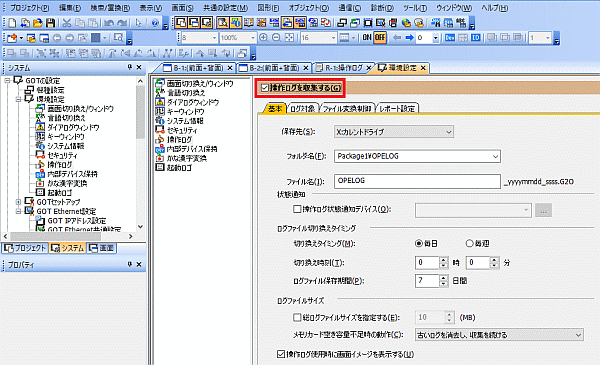Screen dimensions: 600x365
Task: Select かな漢字変換 in environment settings list
Action: 187,158
